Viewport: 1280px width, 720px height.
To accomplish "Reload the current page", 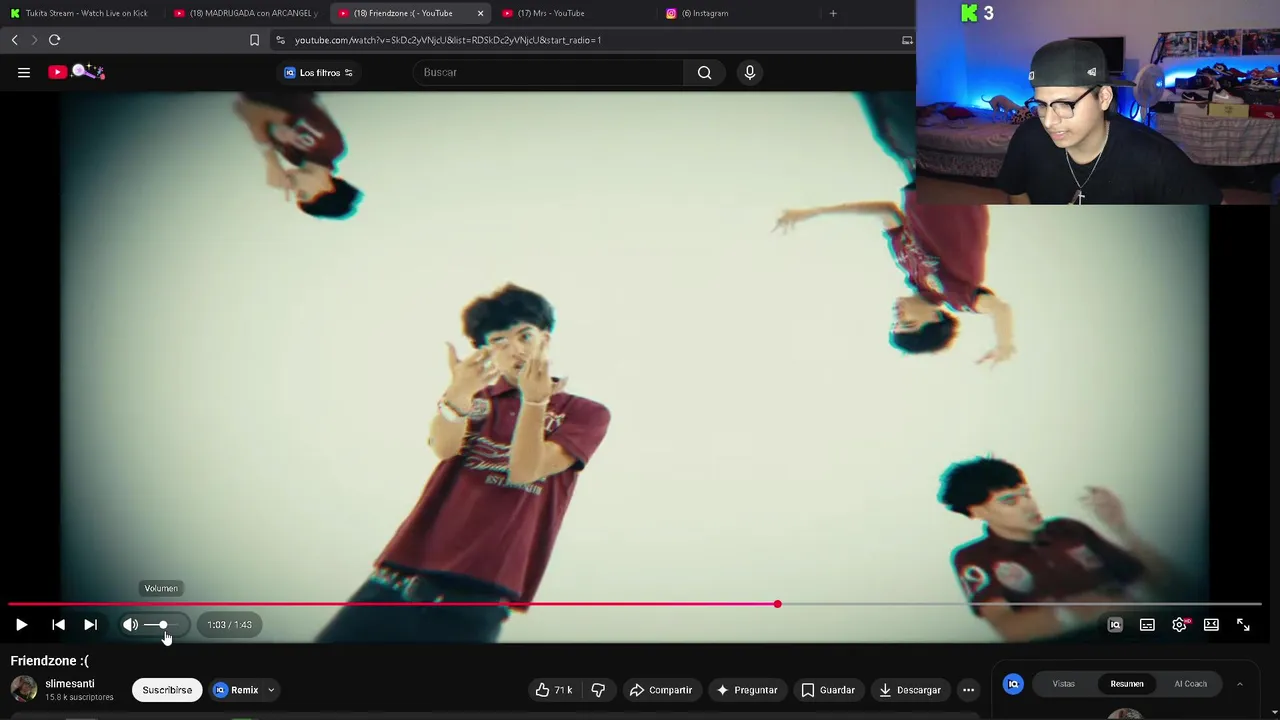I will point(55,40).
